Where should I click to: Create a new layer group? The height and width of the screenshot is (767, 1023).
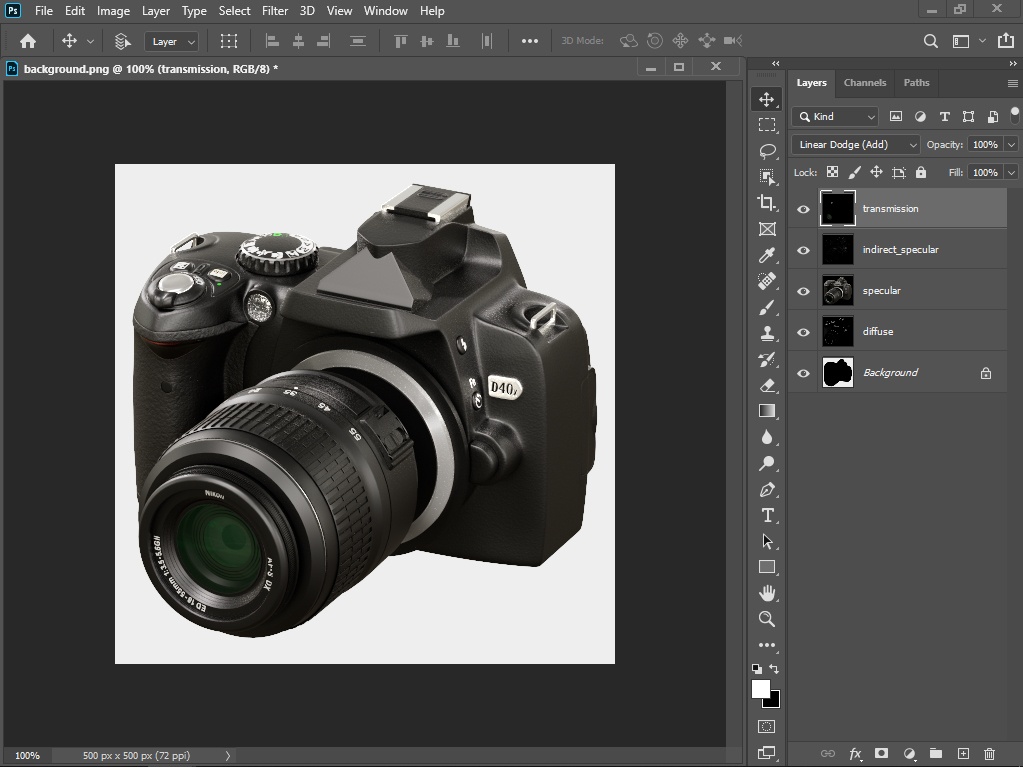pyautogui.click(x=935, y=753)
